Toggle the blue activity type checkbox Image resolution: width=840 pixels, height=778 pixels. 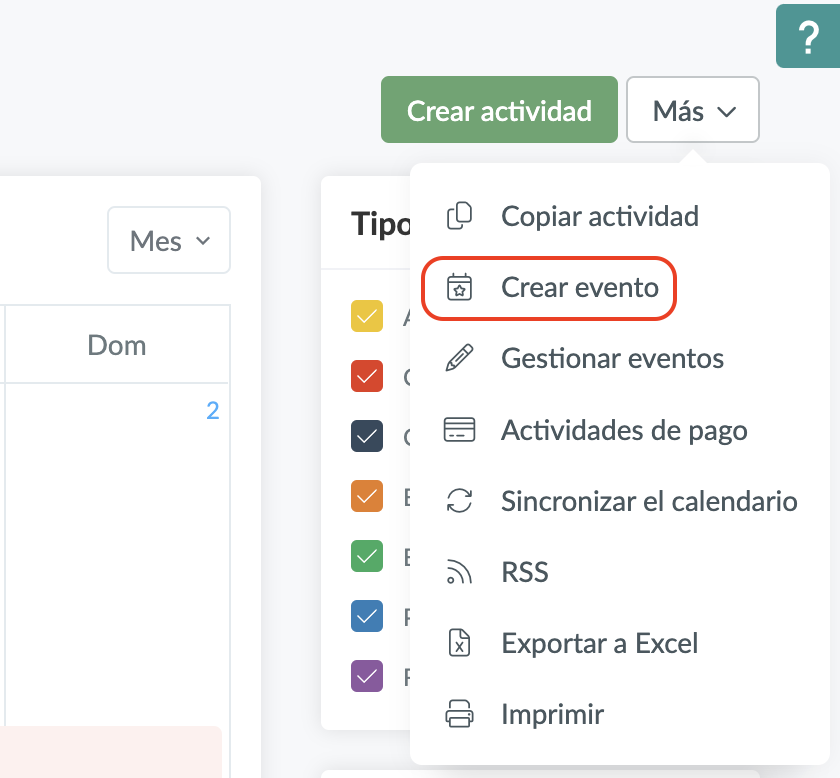(365, 616)
